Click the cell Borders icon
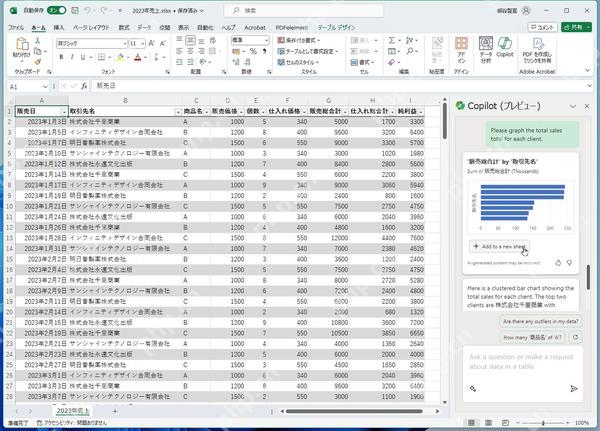 101,57
